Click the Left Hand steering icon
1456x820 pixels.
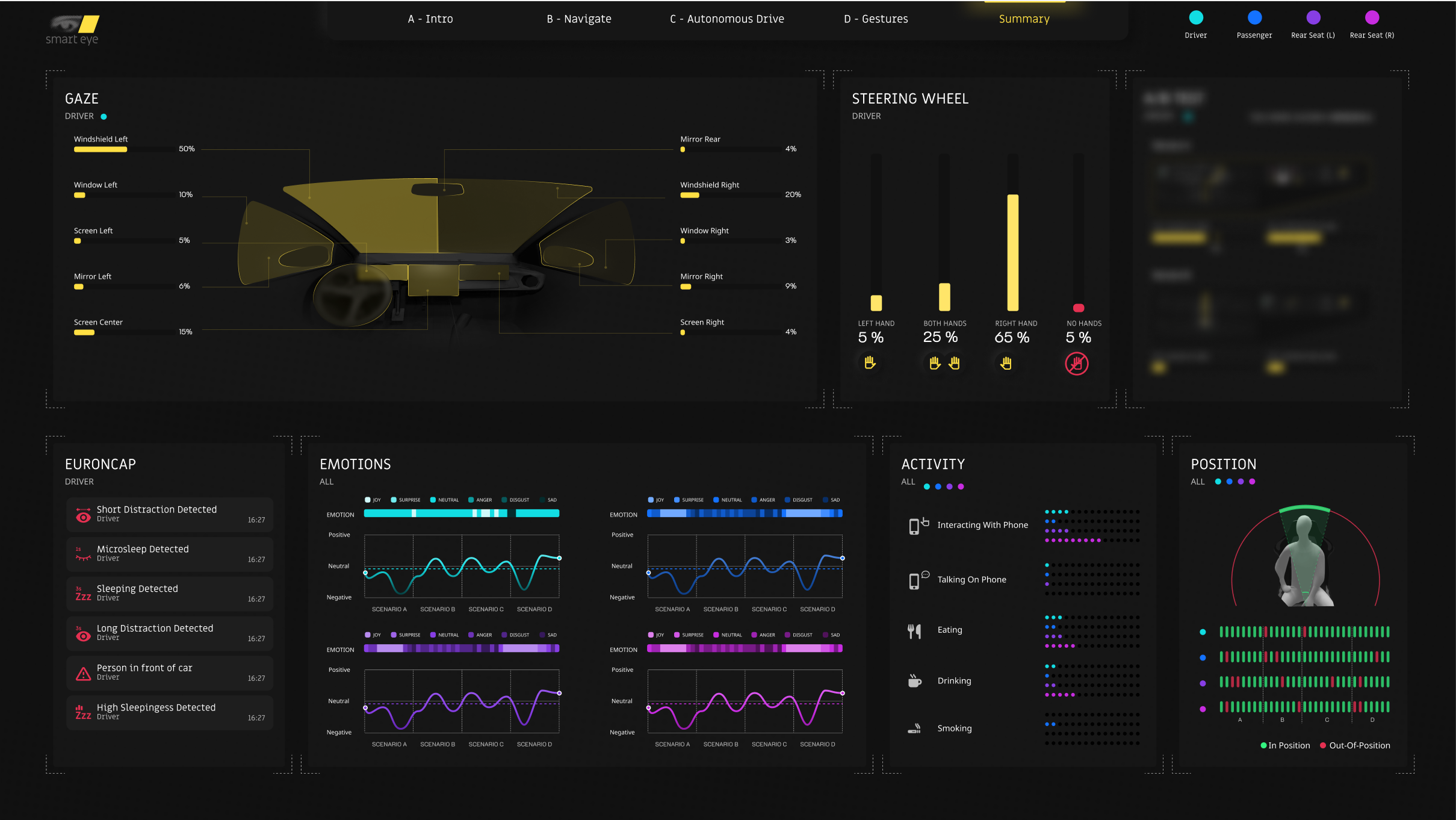[x=869, y=362]
